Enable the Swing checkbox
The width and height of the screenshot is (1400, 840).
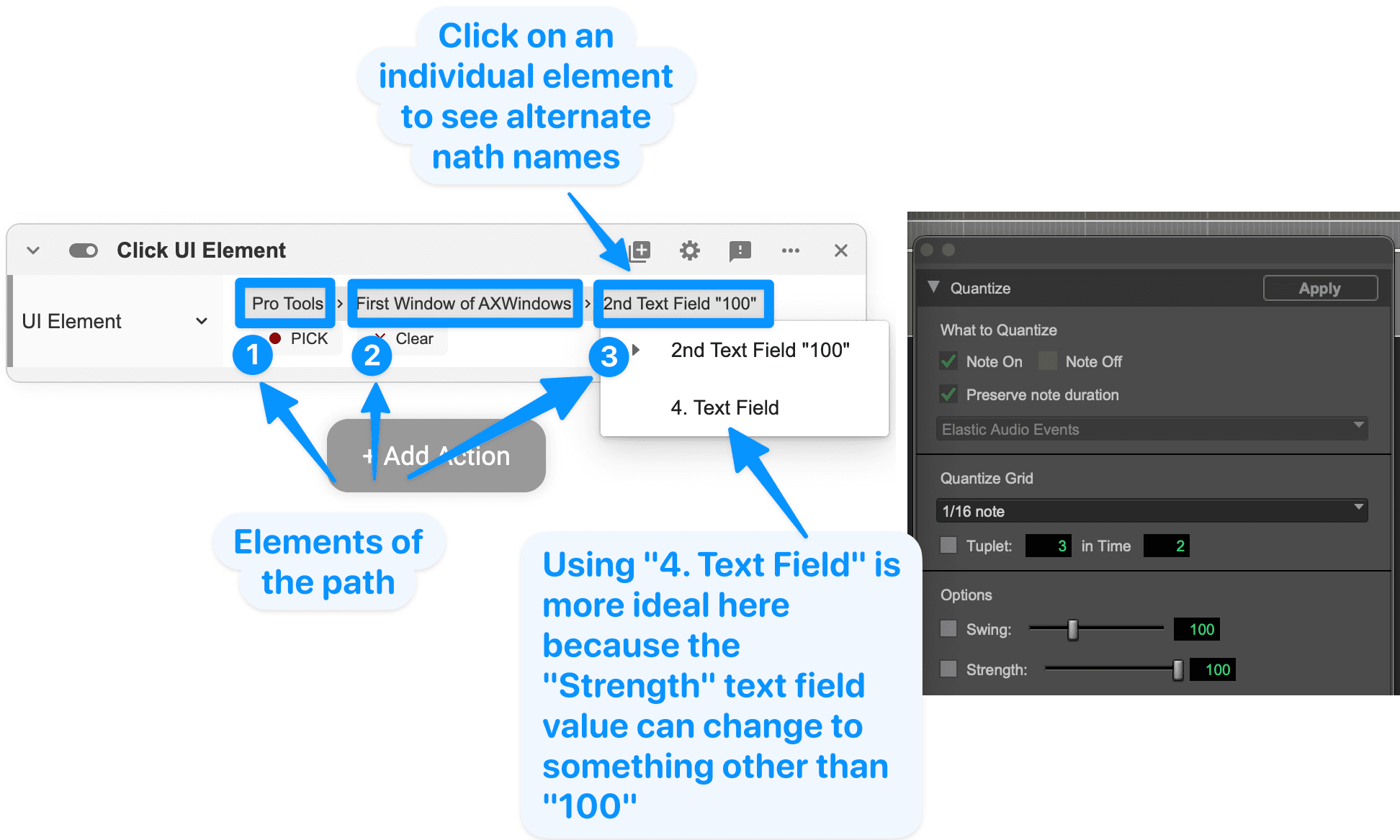pos(948,628)
